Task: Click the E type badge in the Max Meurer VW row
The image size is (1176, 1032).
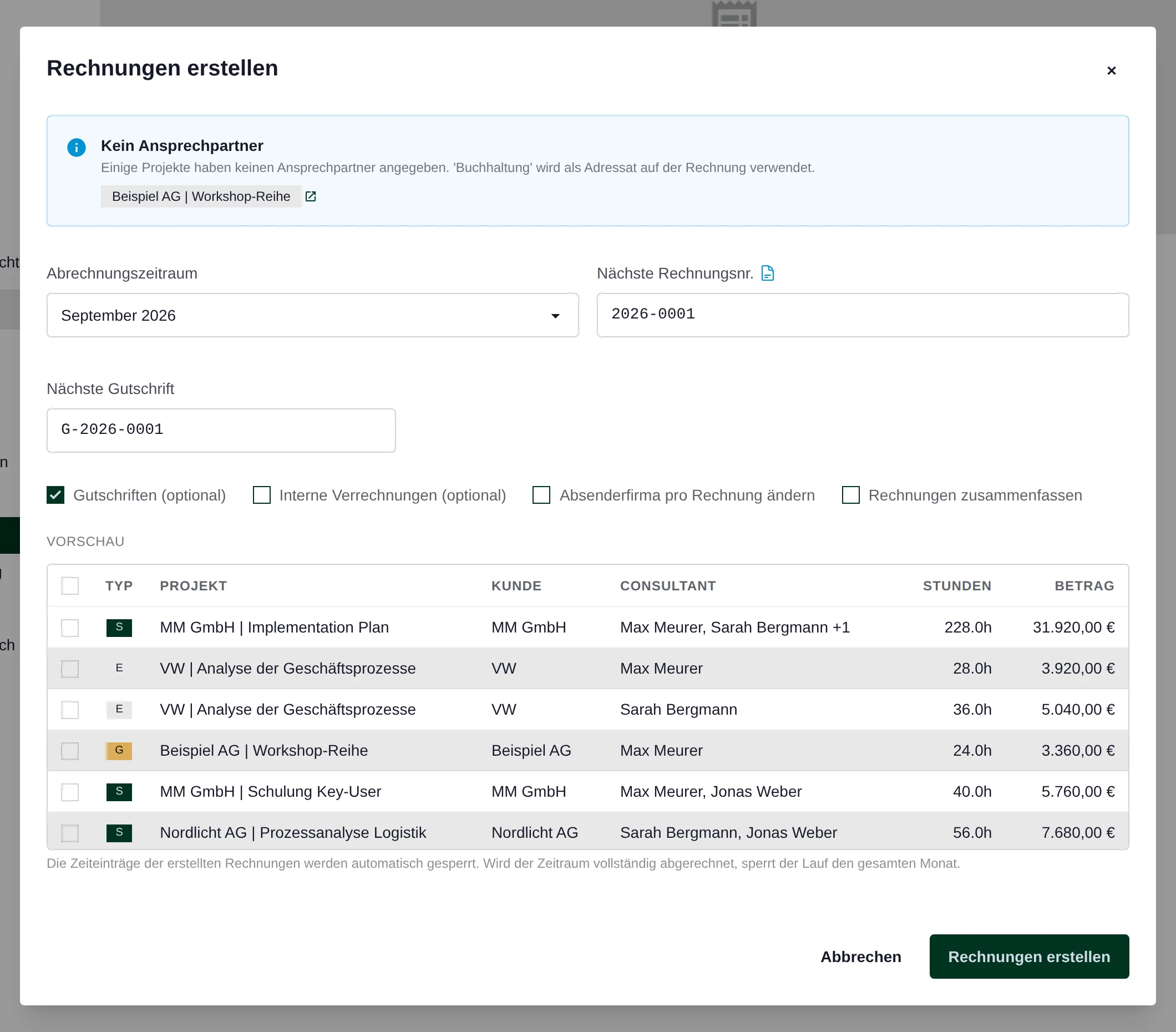Action: (x=119, y=667)
